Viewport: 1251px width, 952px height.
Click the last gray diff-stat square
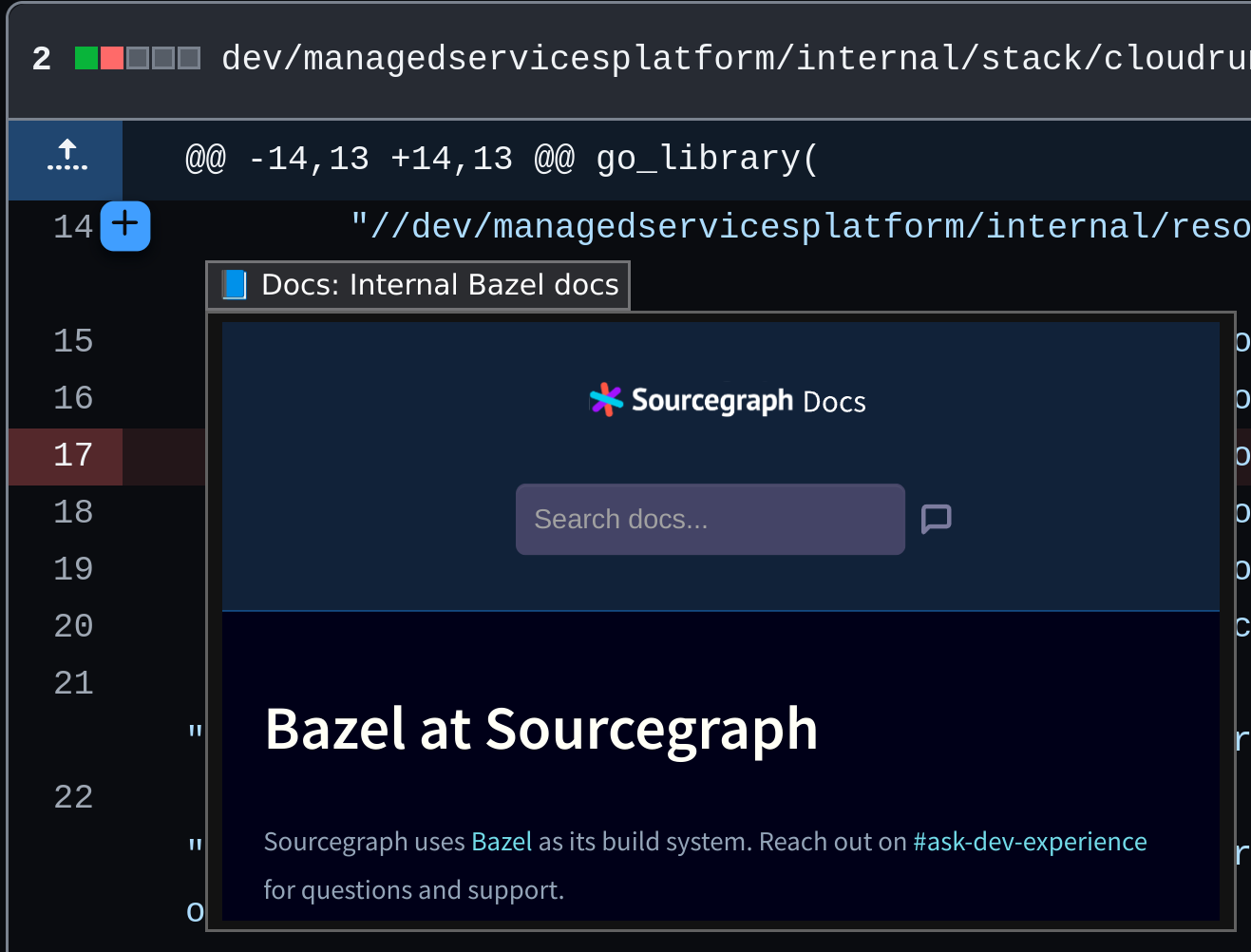click(x=188, y=58)
